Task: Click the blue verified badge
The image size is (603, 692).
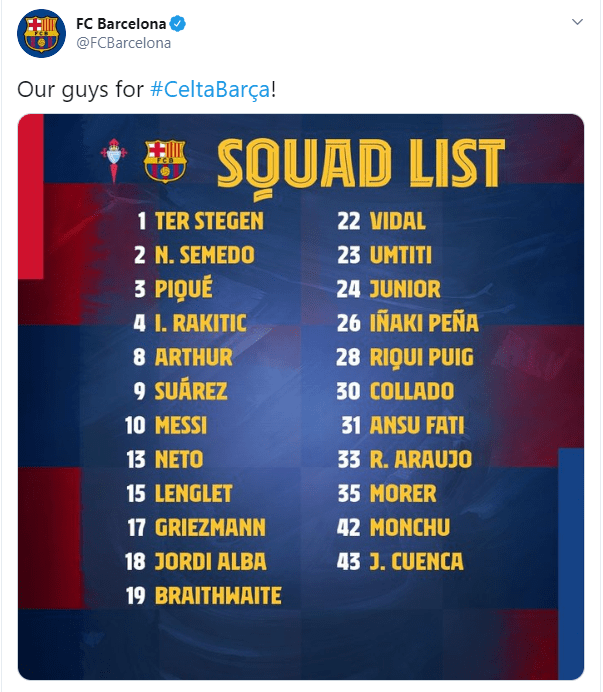Action: pos(178,24)
